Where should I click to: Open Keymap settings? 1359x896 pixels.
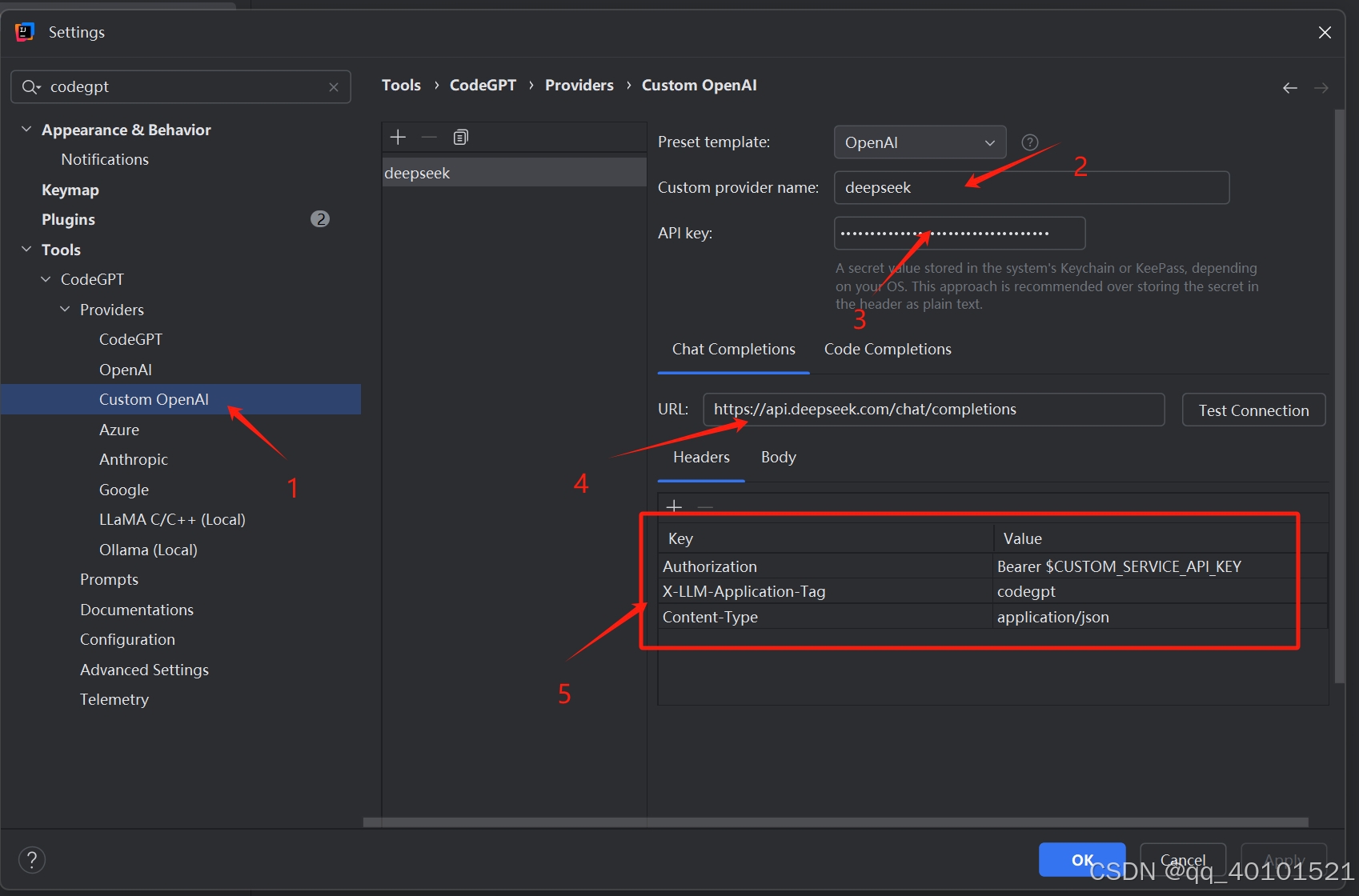[x=70, y=190]
